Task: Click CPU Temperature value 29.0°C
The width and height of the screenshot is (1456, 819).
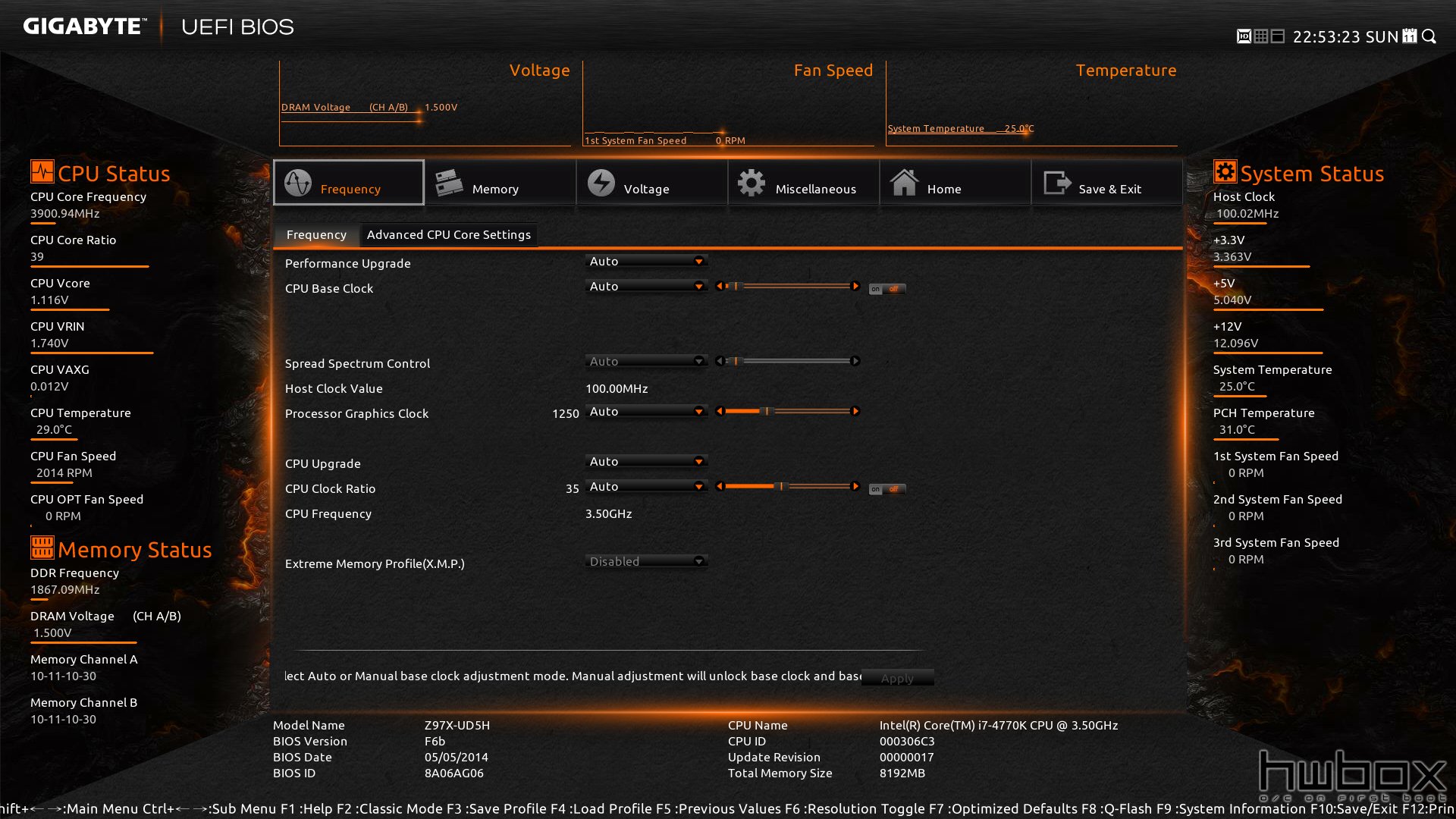Action: click(x=54, y=430)
